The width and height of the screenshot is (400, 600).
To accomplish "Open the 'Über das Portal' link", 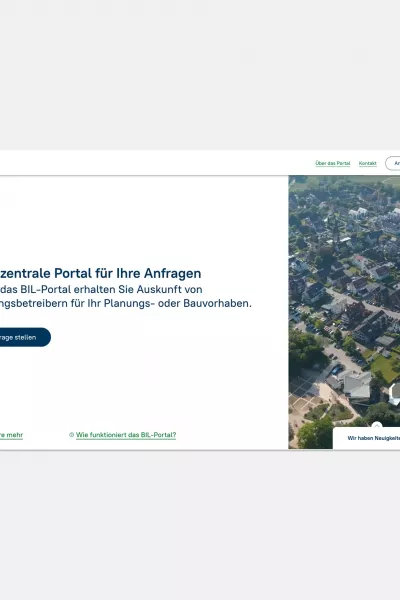I will click(x=333, y=163).
